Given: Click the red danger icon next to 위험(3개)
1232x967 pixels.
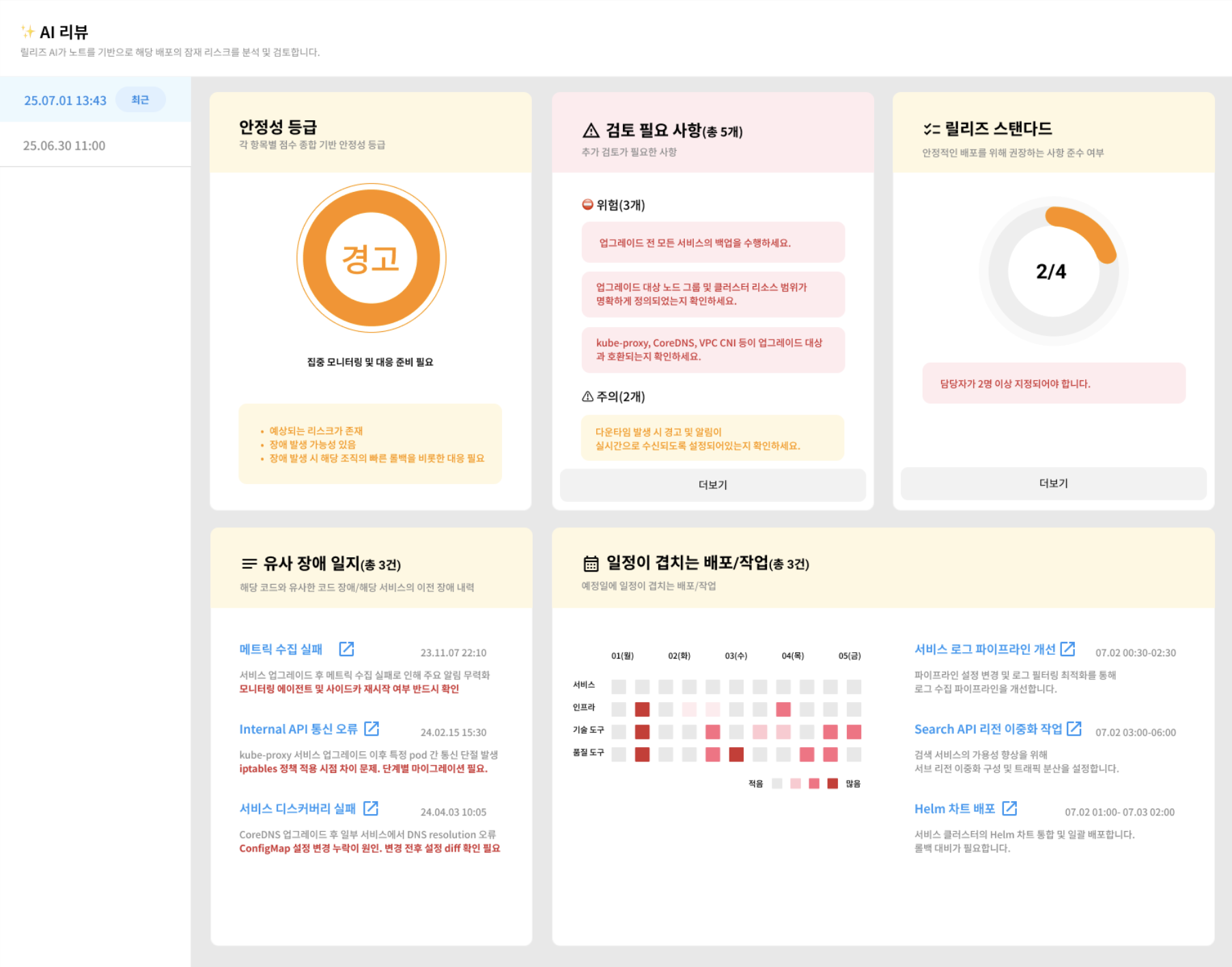Looking at the screenshot, I should coord(587,204).
